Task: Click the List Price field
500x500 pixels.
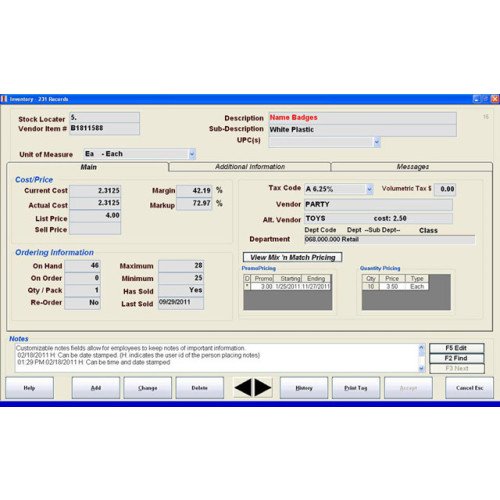Action: click(x=95, y=216)
